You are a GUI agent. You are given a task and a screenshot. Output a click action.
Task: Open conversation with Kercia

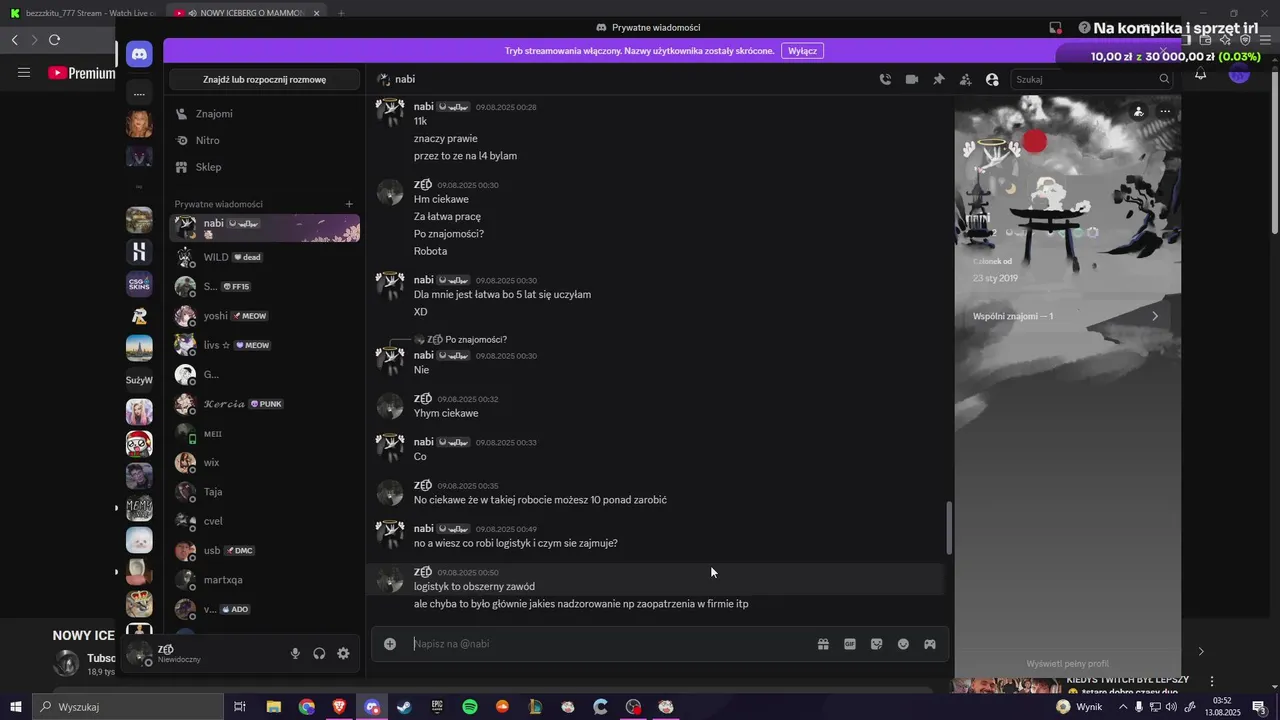[x=265, y=404]
